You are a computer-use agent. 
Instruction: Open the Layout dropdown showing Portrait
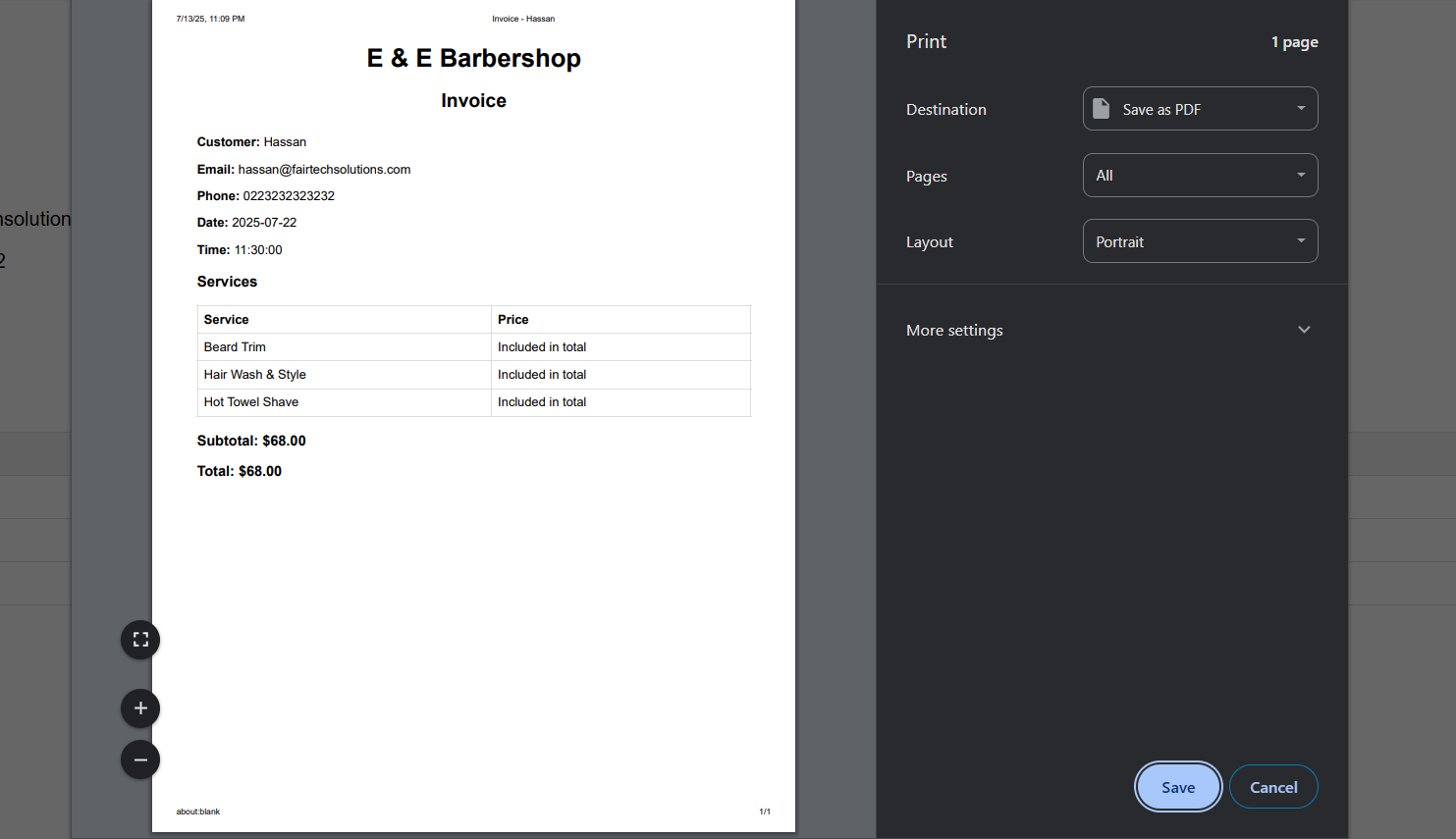[x=1200, y=240]
